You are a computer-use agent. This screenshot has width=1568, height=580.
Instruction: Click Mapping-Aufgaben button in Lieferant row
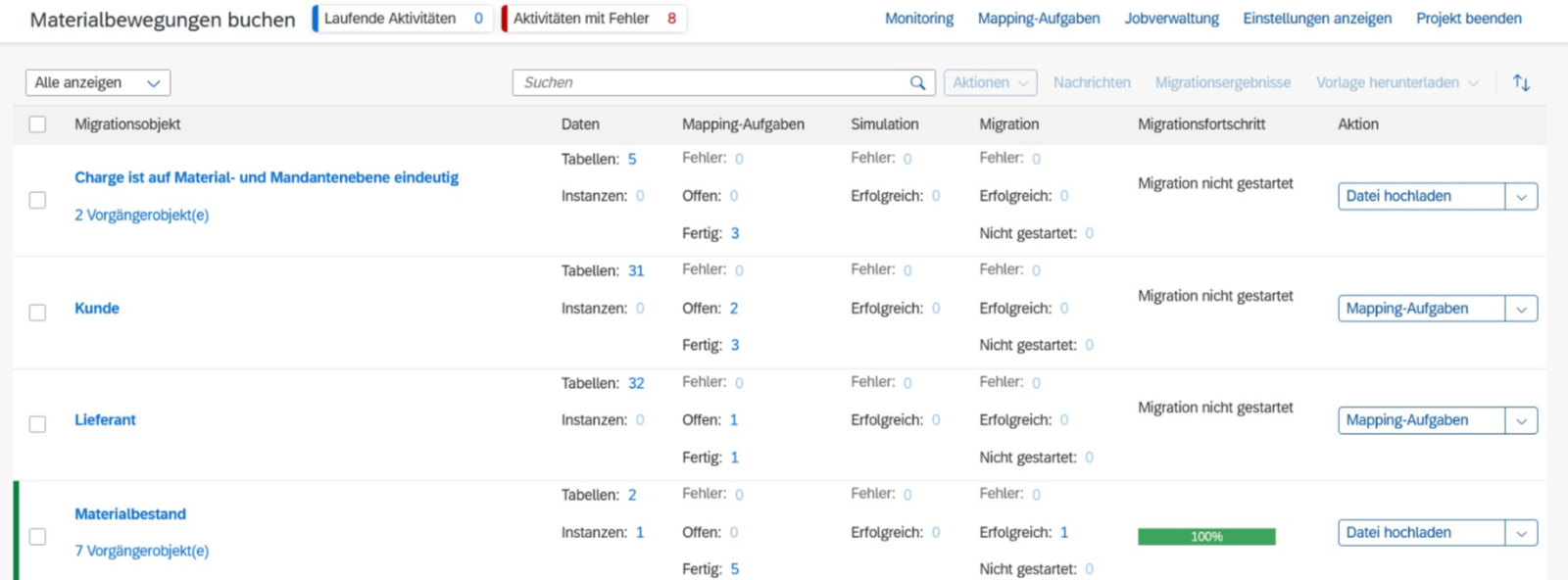(1421, 421)
